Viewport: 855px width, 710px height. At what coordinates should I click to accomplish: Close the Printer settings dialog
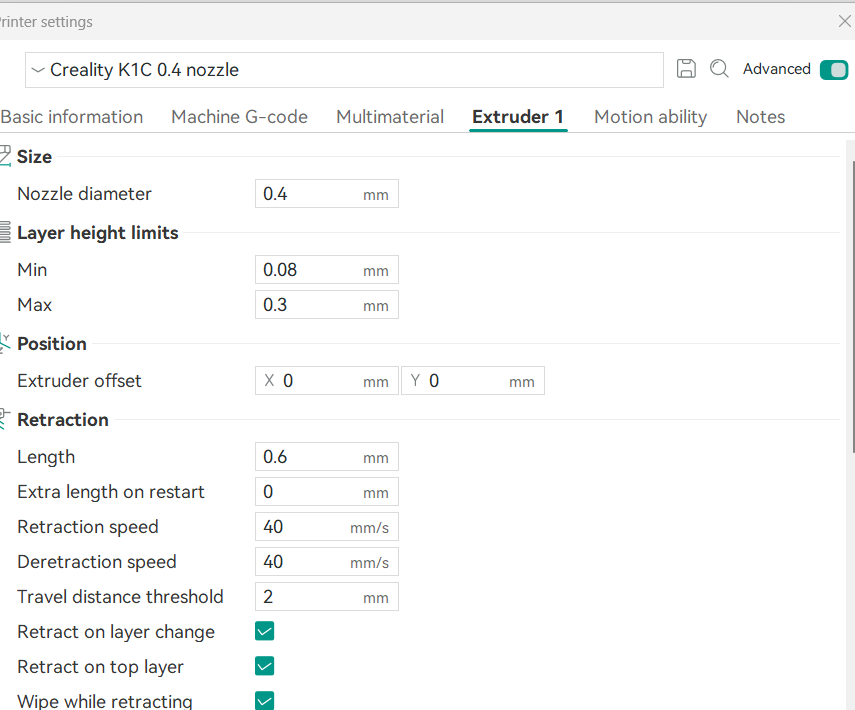[x=845, y=21]
